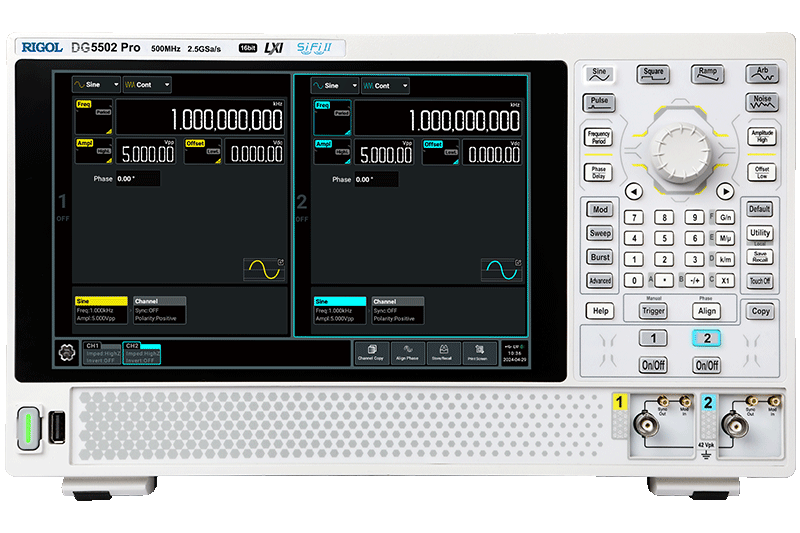The image size is (800, 533).
Task: Click the Copy key
Action: (760, 311)
